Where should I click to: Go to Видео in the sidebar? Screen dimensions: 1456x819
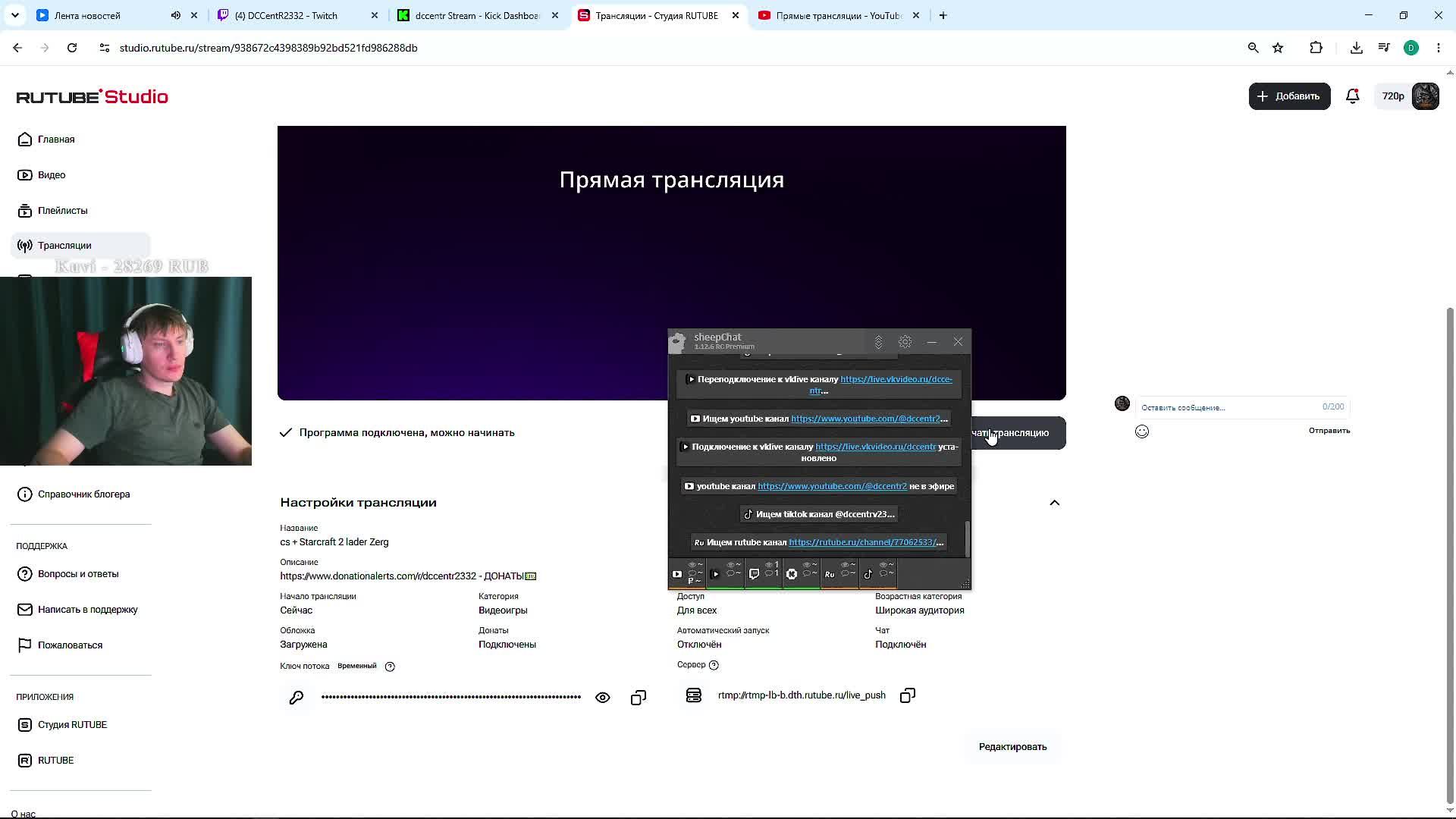42,175
